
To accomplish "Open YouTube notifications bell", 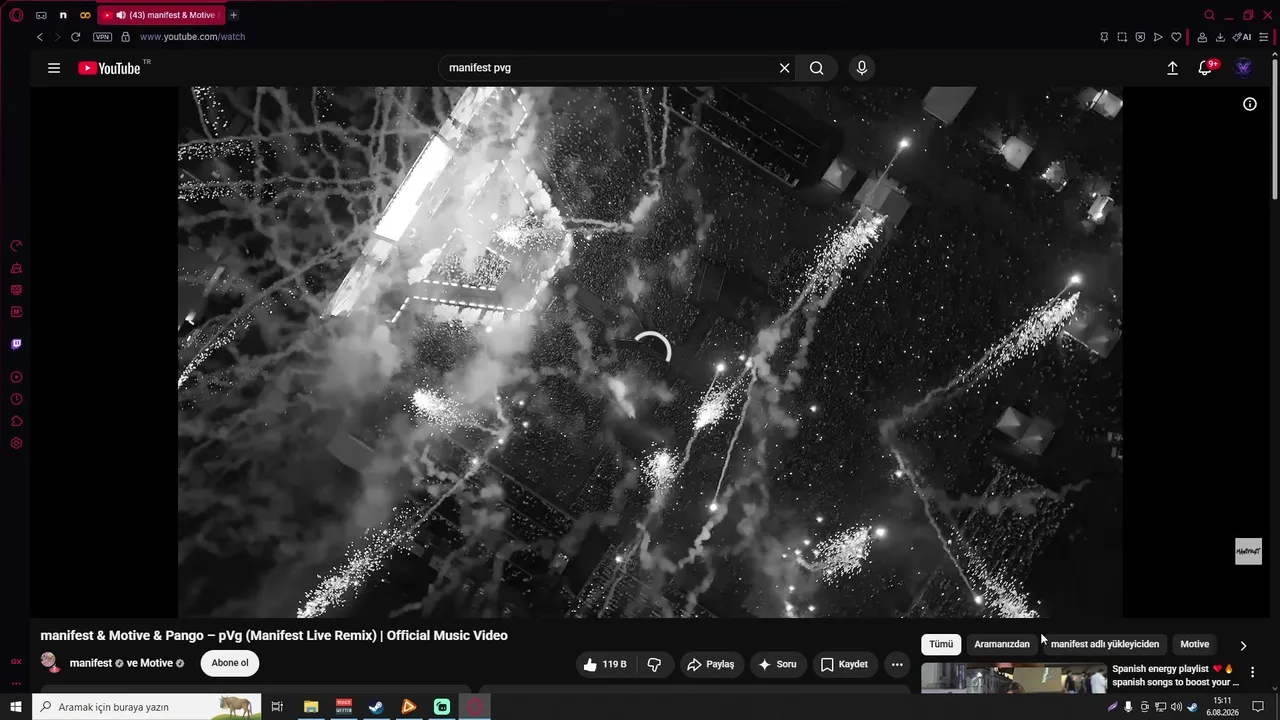I will [x=1206, y=68].
